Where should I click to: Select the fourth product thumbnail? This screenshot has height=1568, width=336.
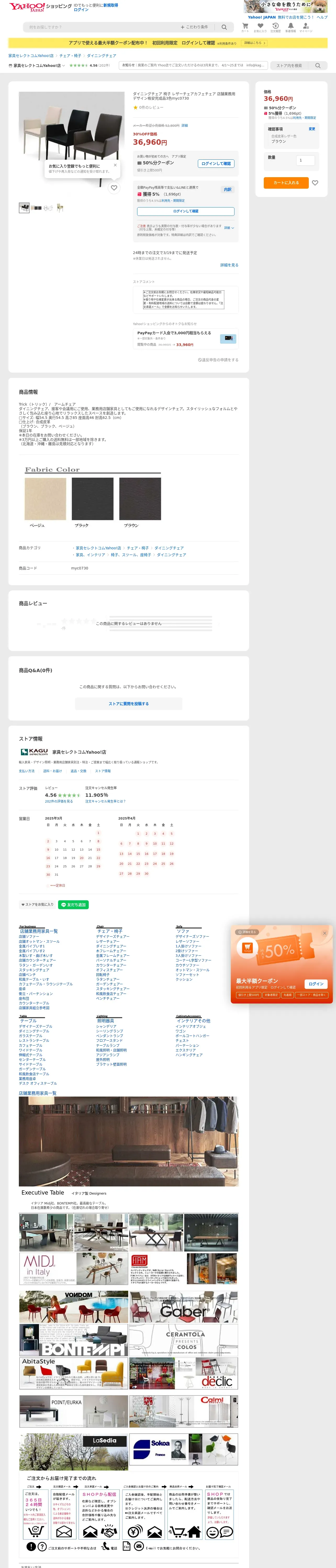coord(60,207)
